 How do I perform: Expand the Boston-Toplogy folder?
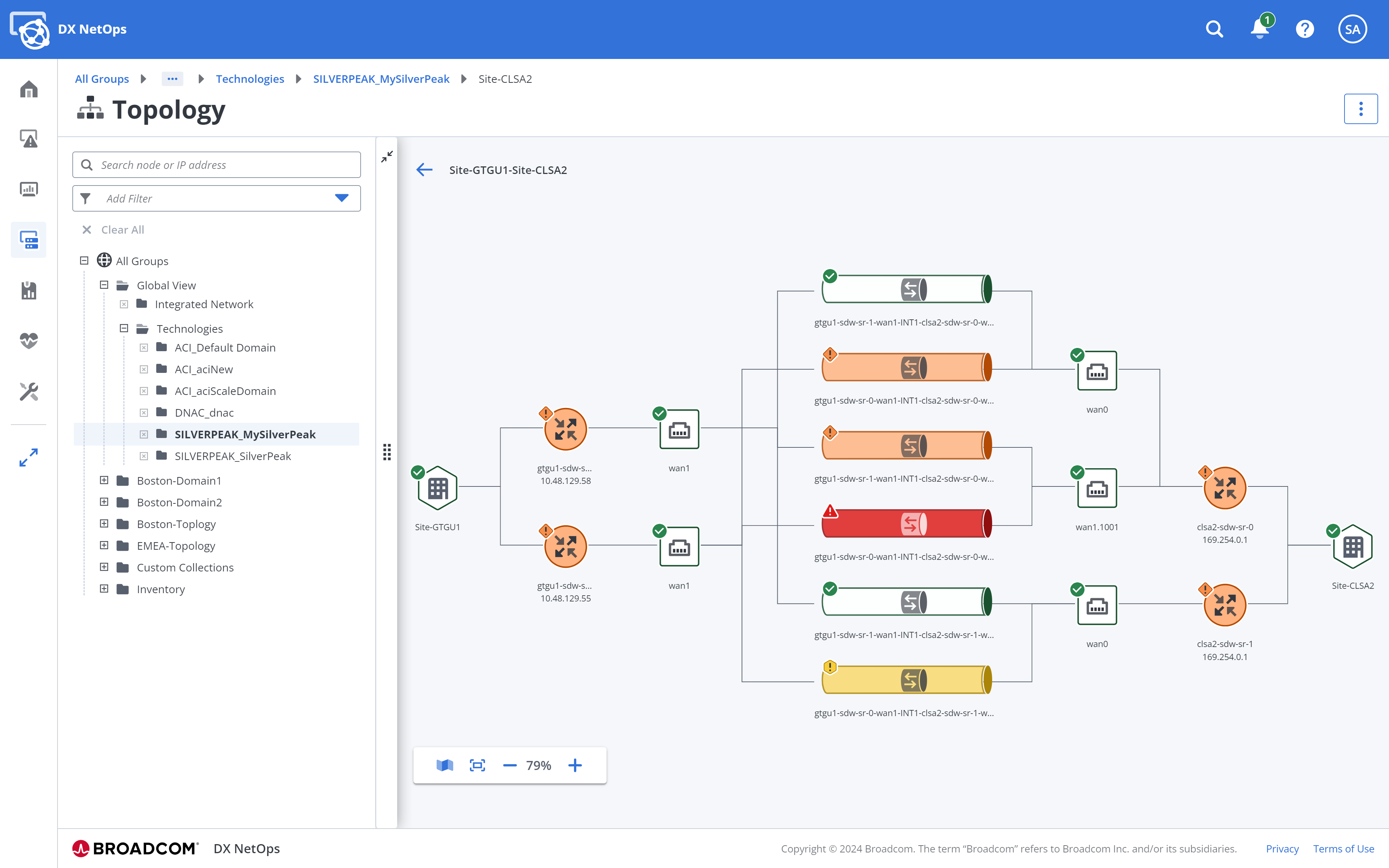pos(104,524)
